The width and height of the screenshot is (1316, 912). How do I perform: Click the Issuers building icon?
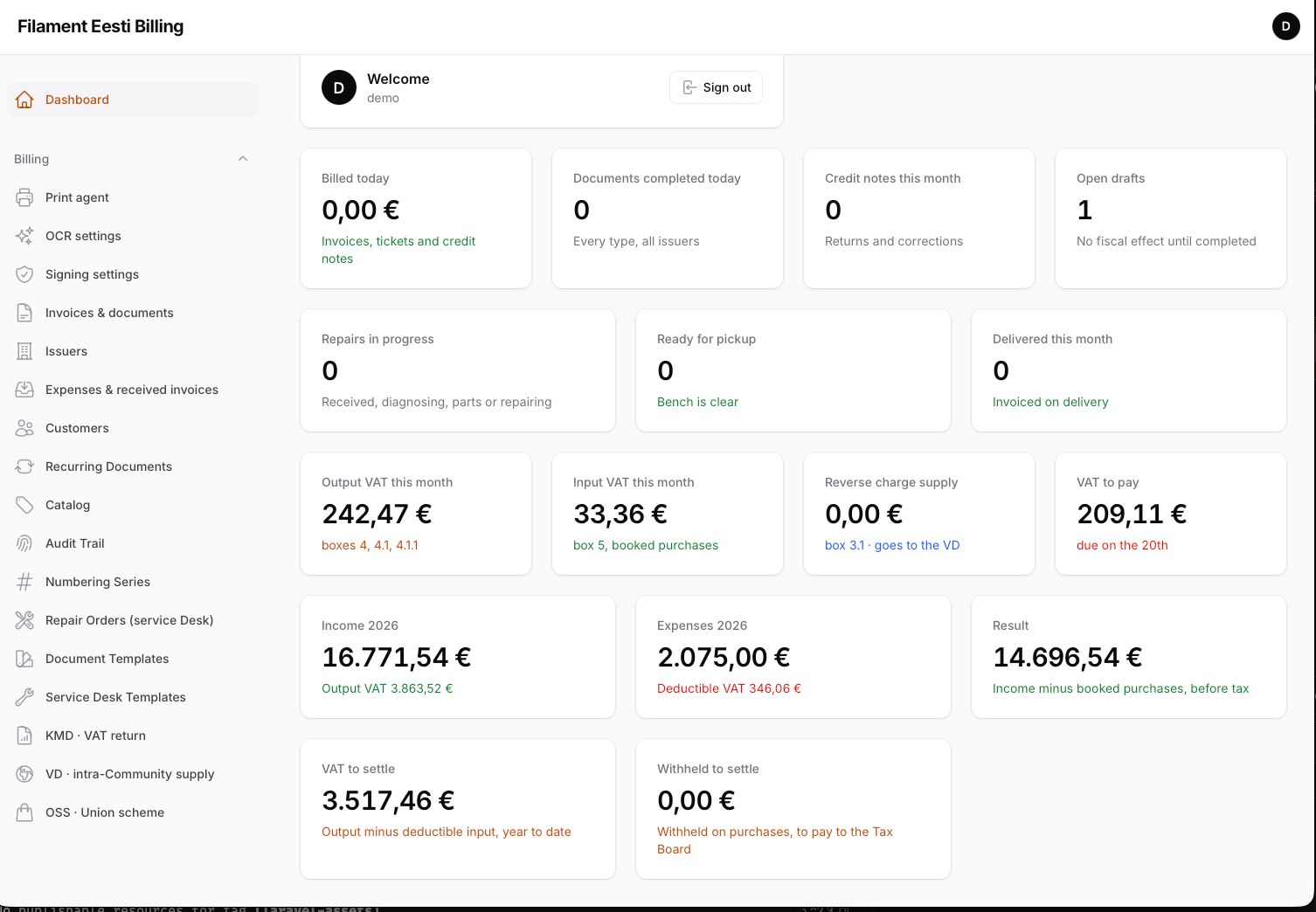(24, 351)
